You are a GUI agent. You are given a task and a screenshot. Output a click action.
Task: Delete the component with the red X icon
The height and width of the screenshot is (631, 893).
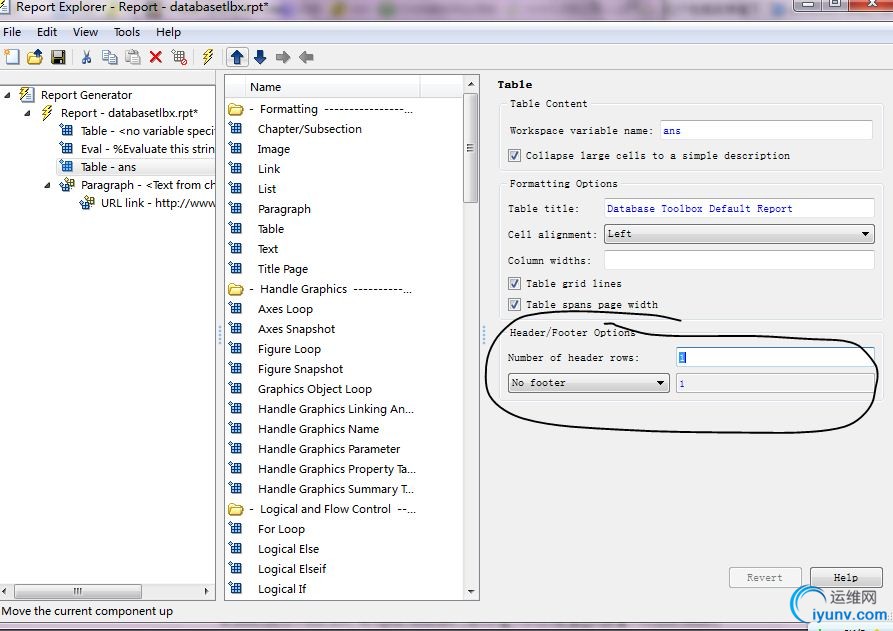[x=155, y=57]
